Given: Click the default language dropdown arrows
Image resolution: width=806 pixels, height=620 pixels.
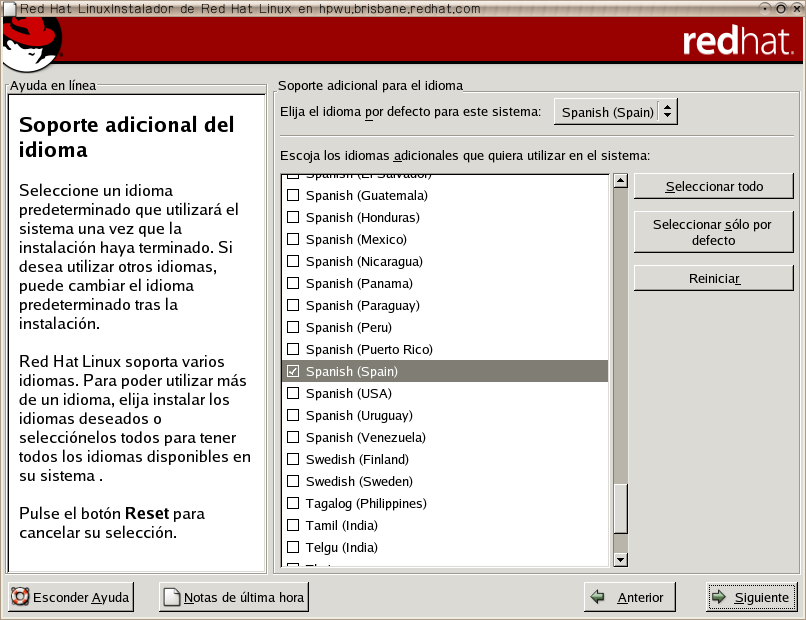Looking at the screenshot, I should point(667,112).
